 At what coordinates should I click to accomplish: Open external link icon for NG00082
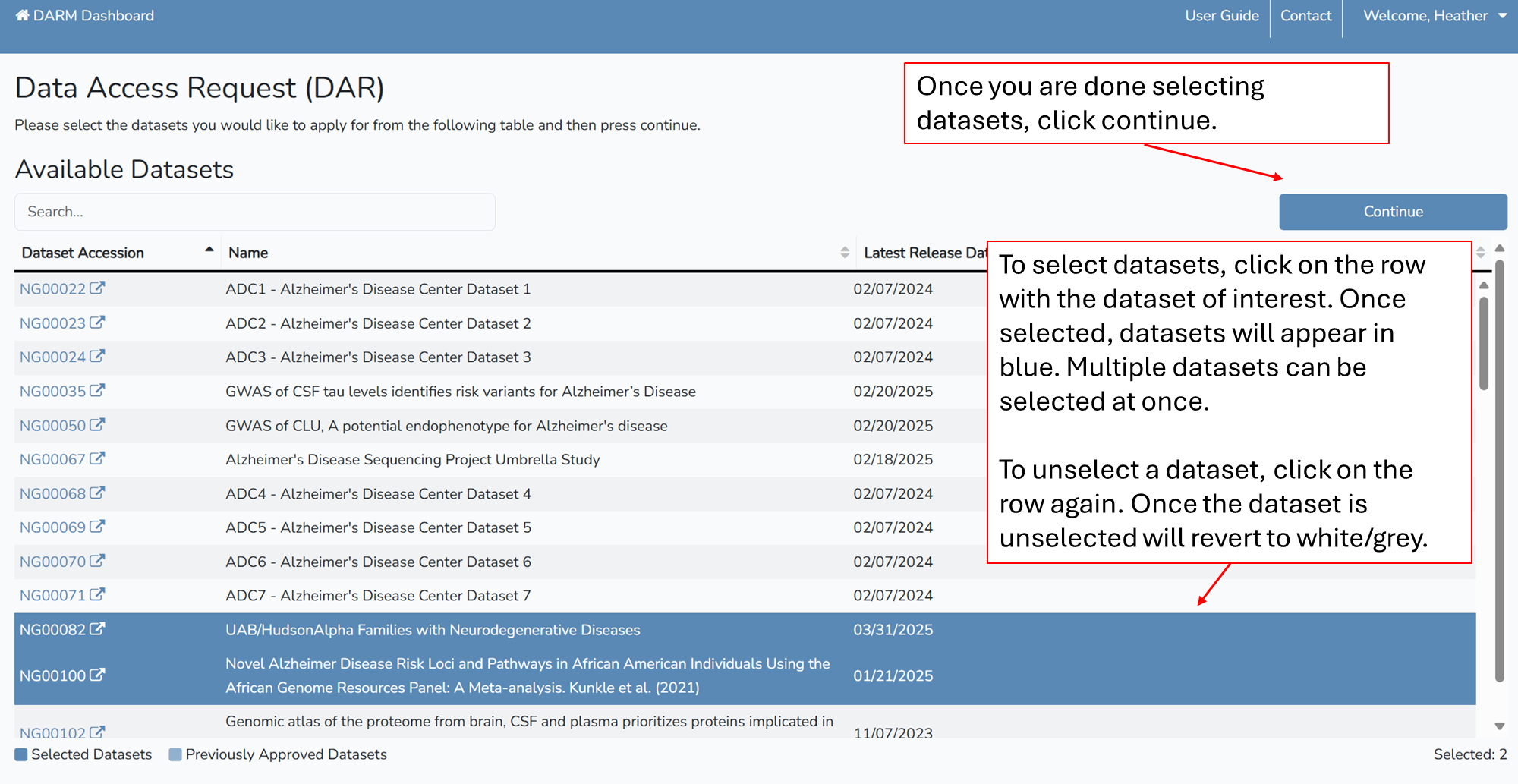click(97, 629)
